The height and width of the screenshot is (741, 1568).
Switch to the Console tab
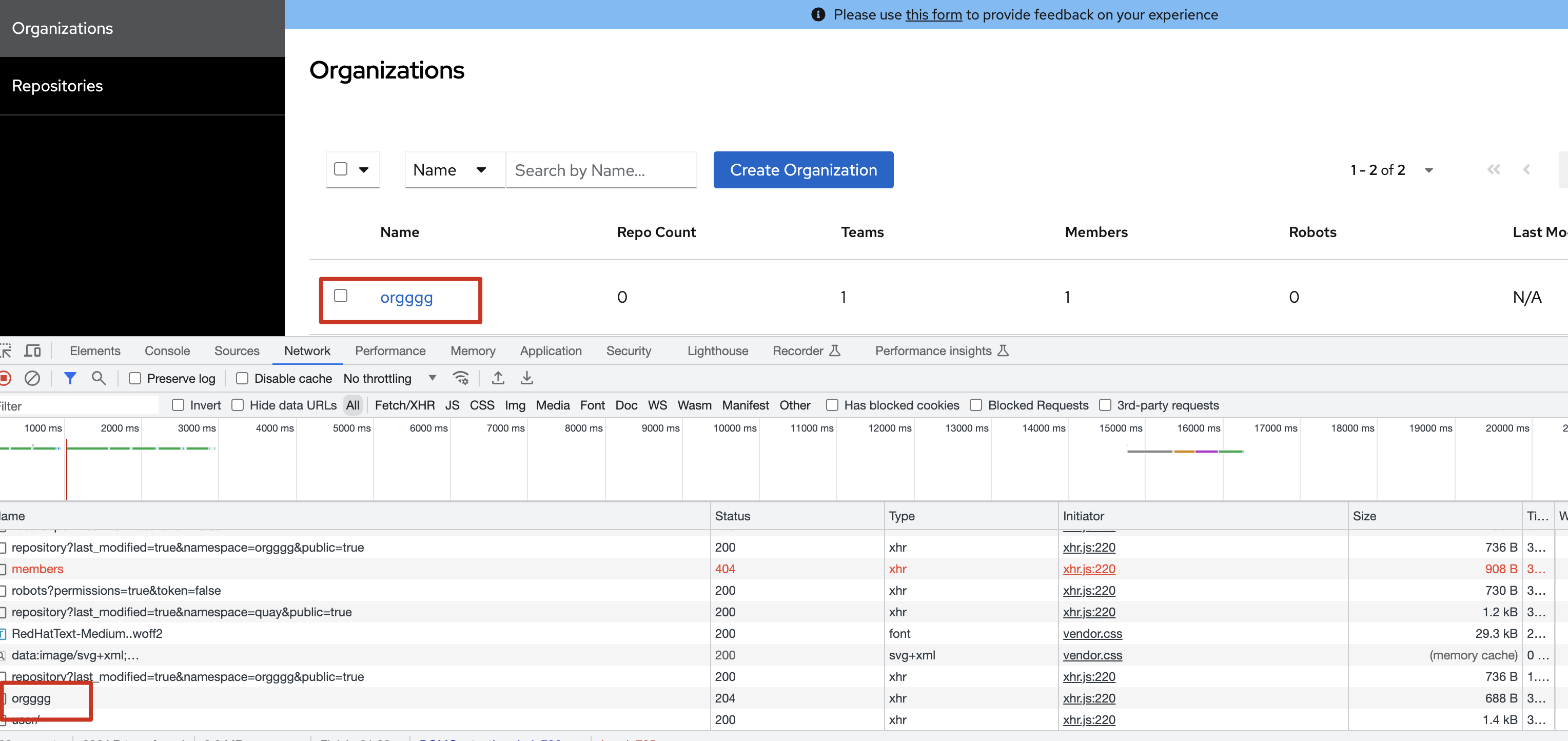[x=167, y=350]
